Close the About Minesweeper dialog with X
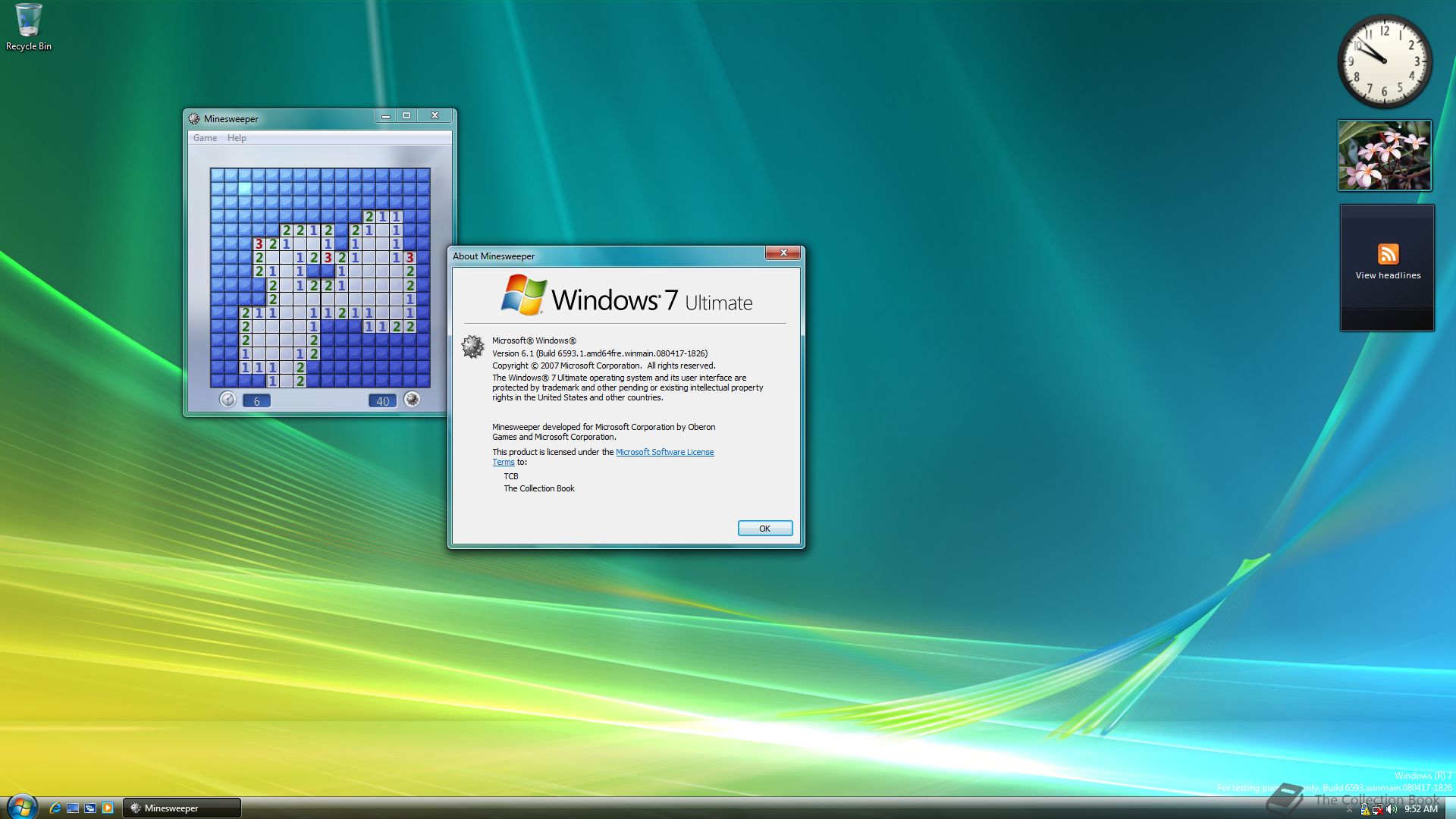The image size is (1456, 819). pyautogui.click(x=783, y=253)
